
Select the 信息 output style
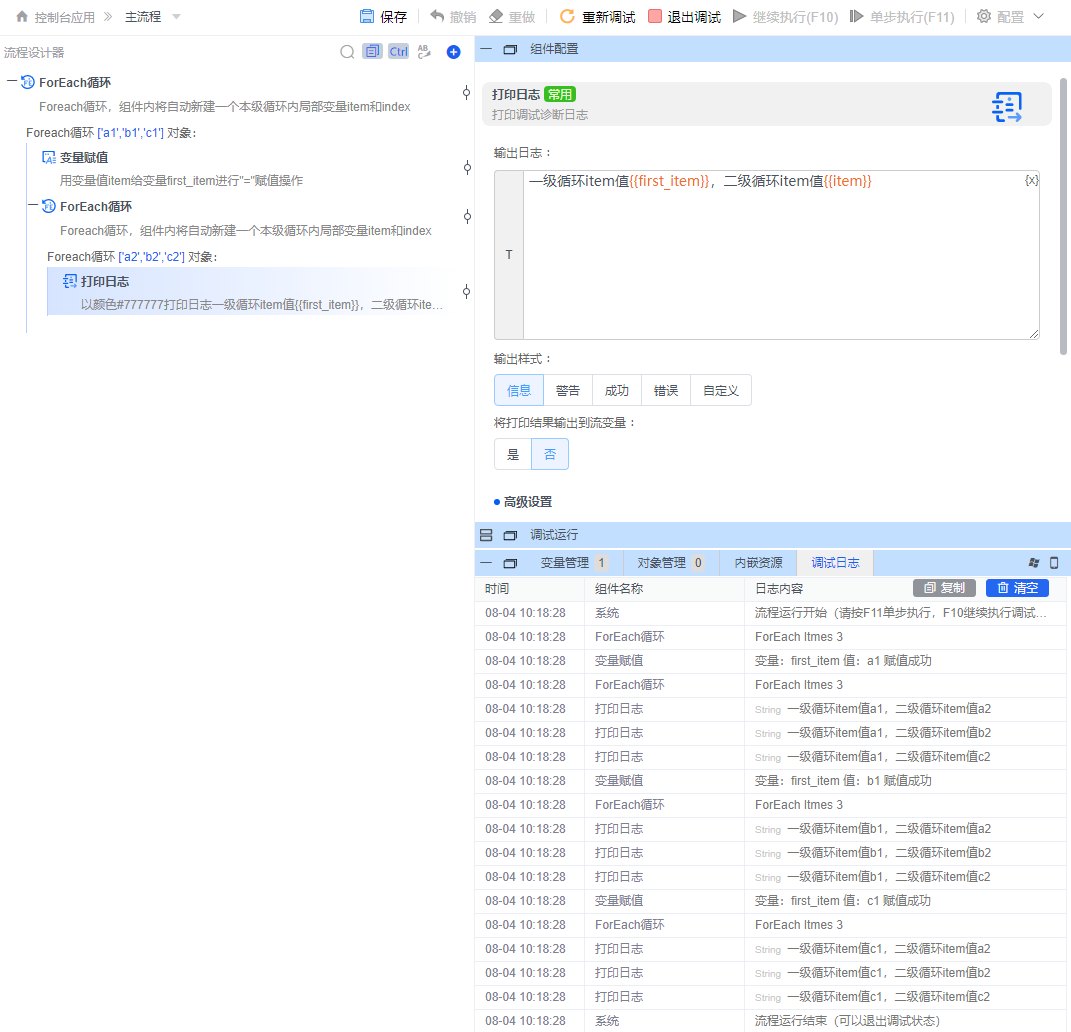pos(519,391)
